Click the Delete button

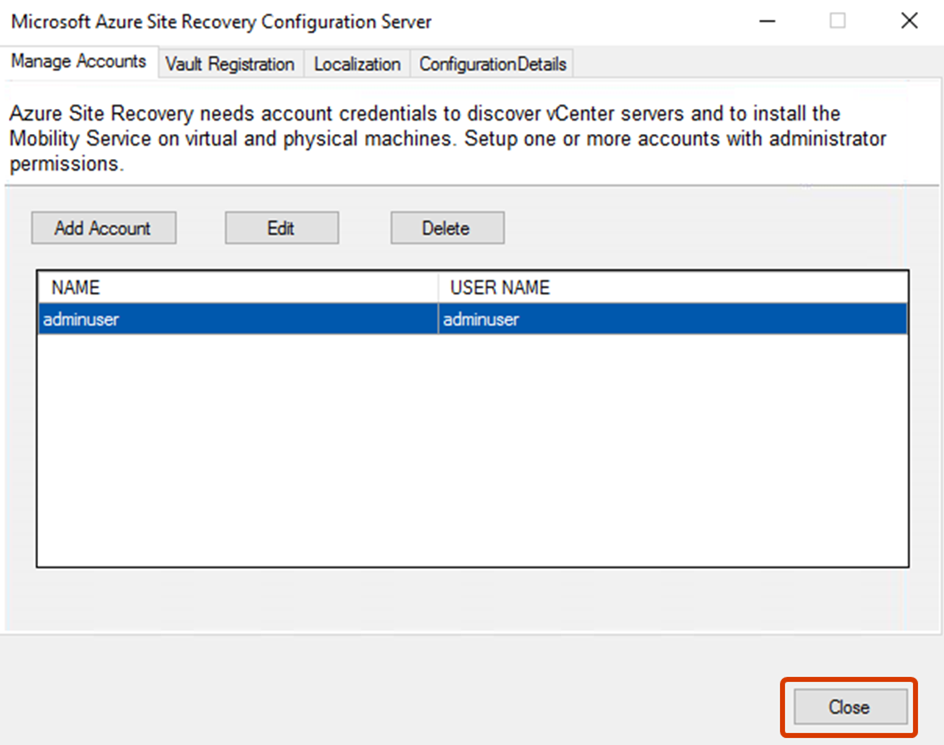pyautogui.click(x=446, y=227)
